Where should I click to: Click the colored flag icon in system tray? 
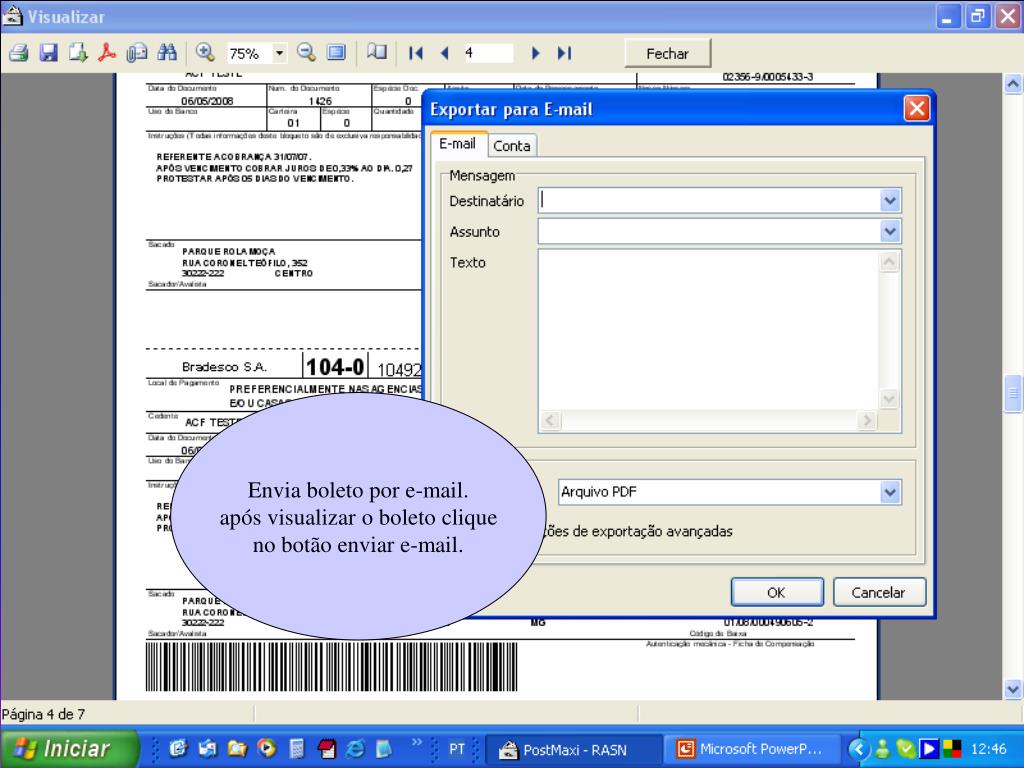952,748
